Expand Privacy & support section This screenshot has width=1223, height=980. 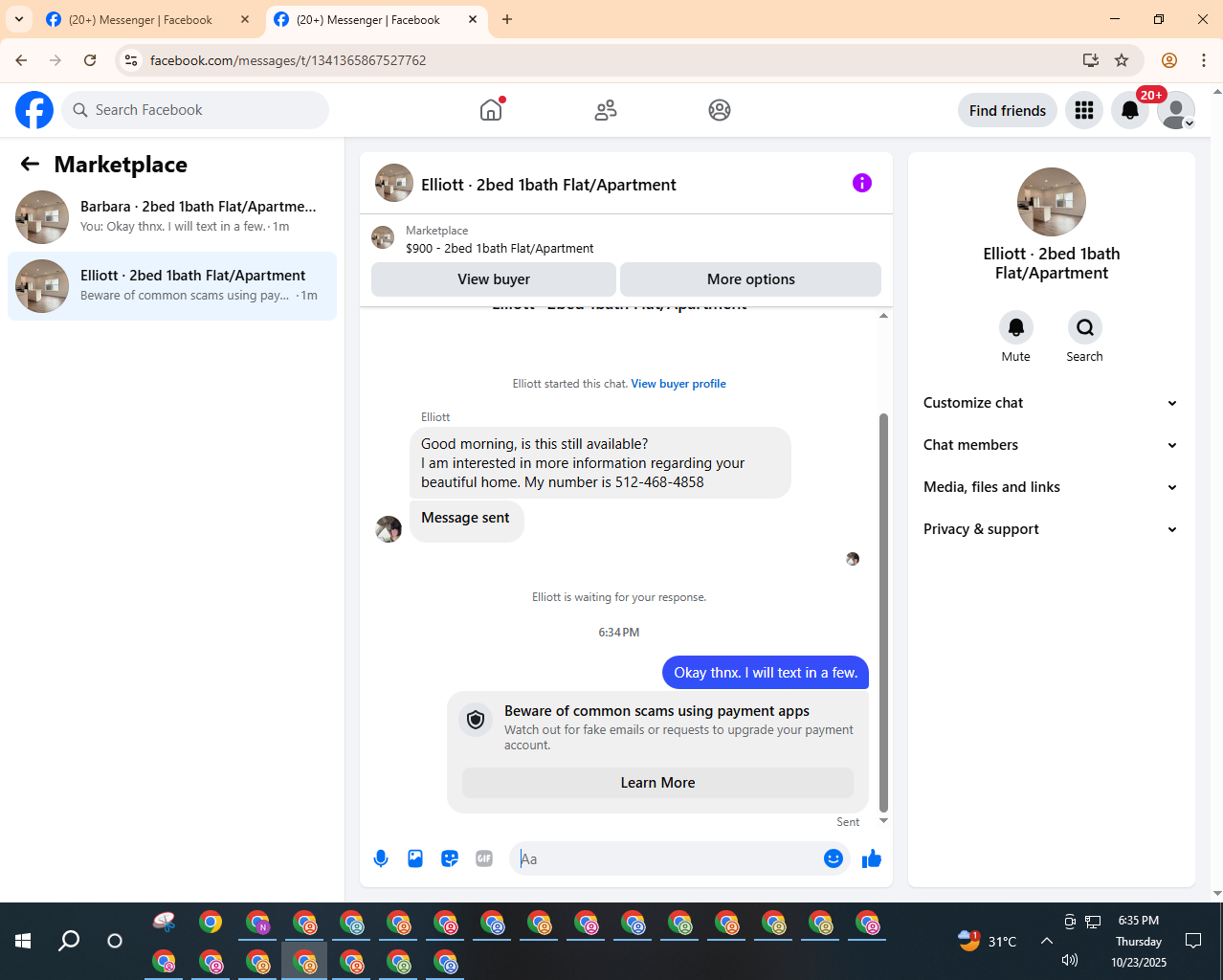(1051, 529)
